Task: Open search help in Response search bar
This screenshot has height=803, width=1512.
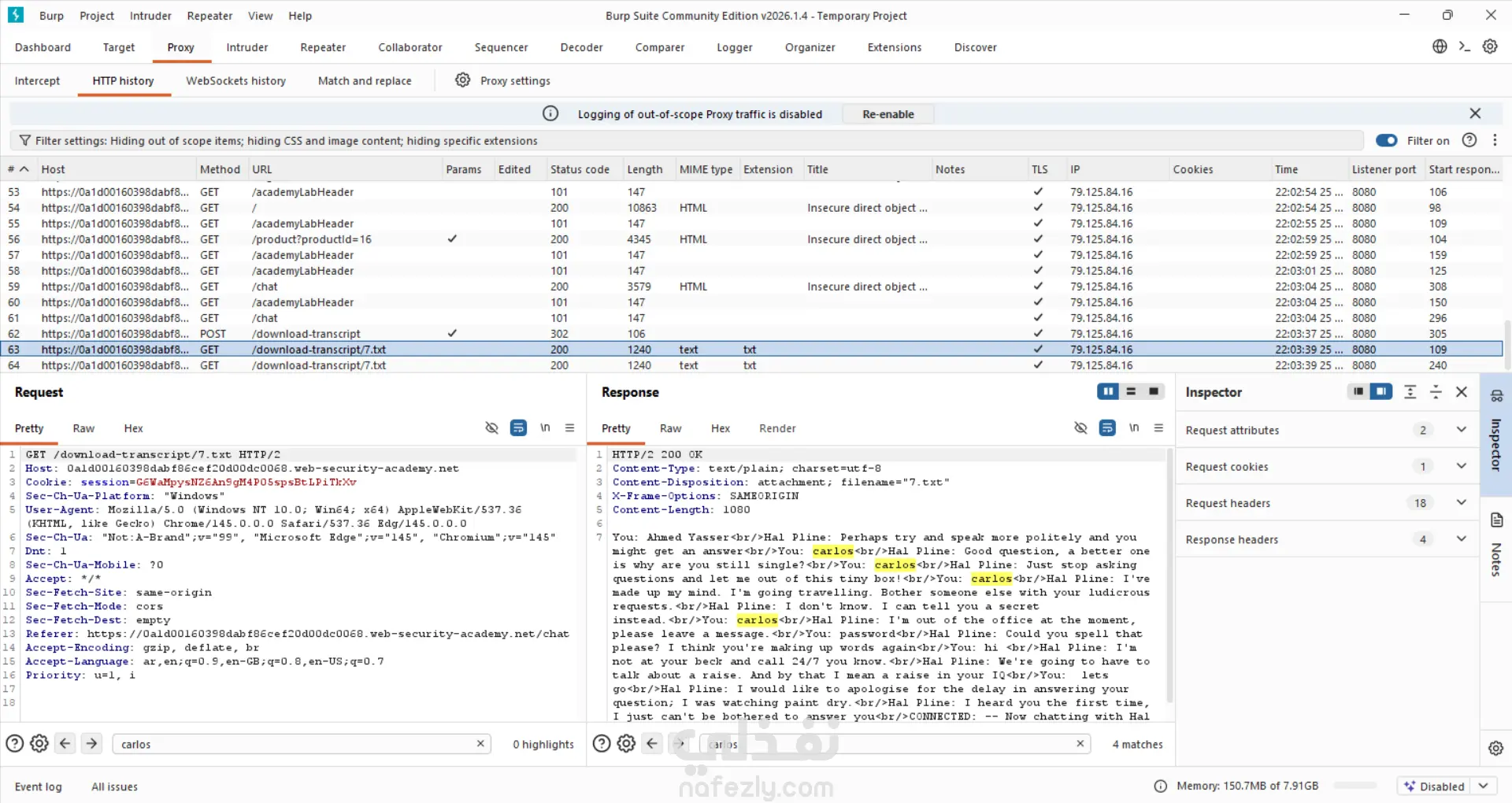Action: [602, 744]
